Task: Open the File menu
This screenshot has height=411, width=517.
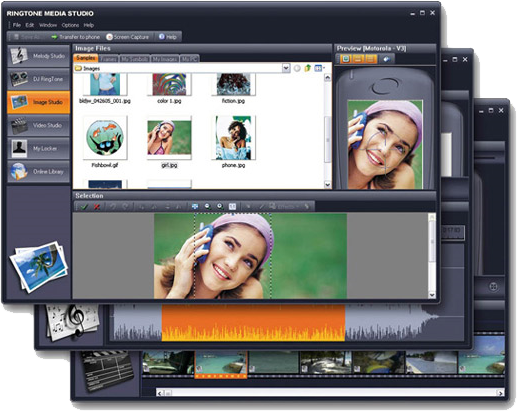Action: 17,25
